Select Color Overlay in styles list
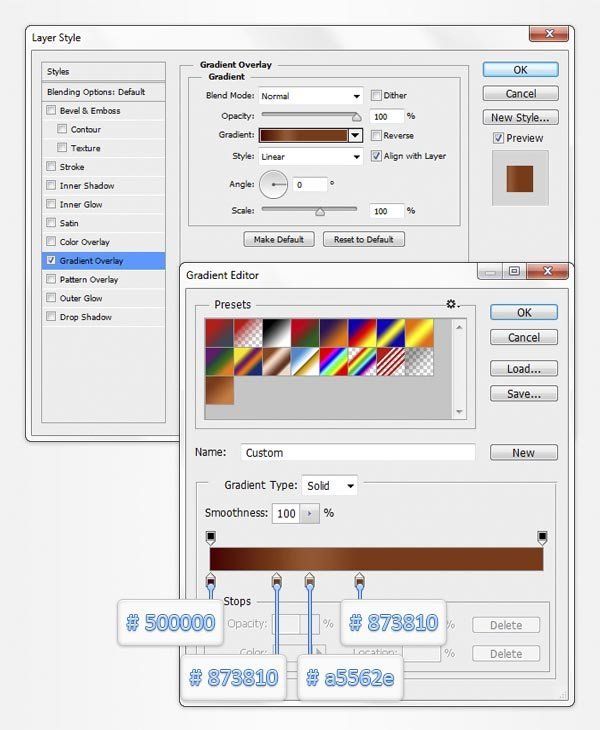The width and height of the screenshot is (600, 730). (x=84, y=242)
